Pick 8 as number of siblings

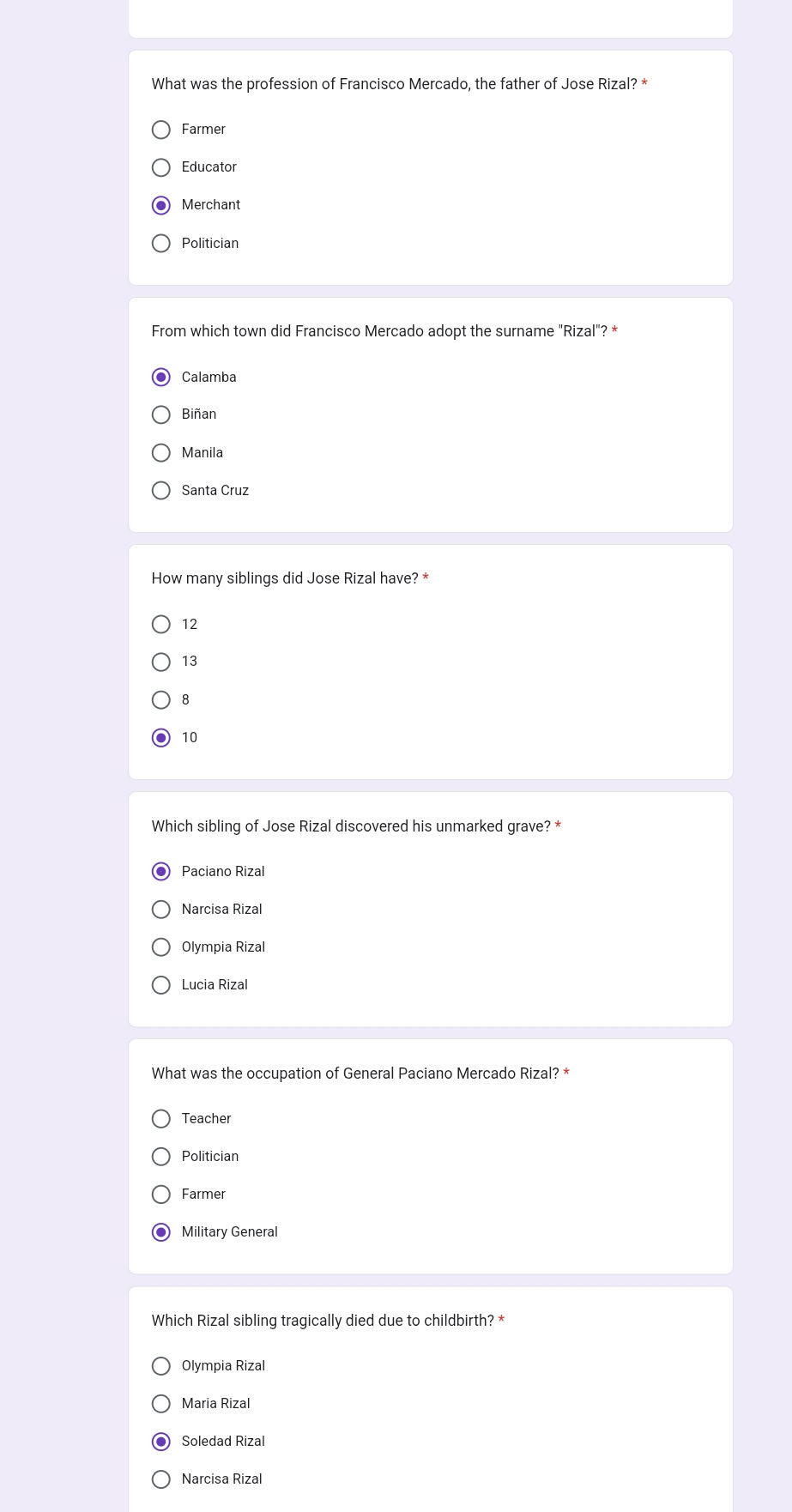tap(161, 700)
